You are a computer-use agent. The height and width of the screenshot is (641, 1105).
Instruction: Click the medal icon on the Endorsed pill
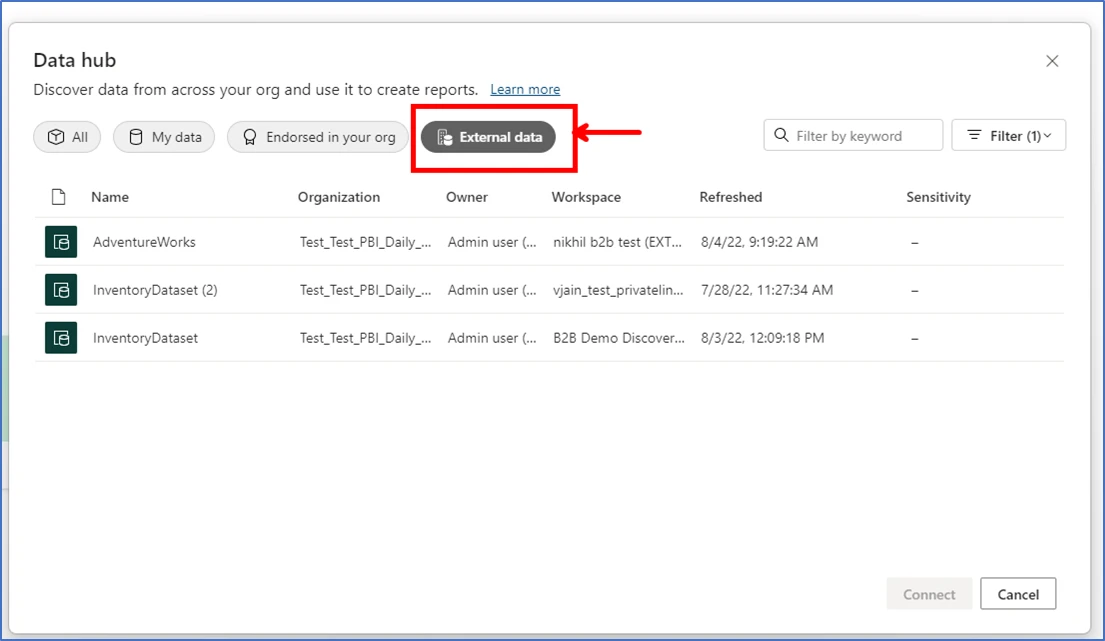pos(249,136)
